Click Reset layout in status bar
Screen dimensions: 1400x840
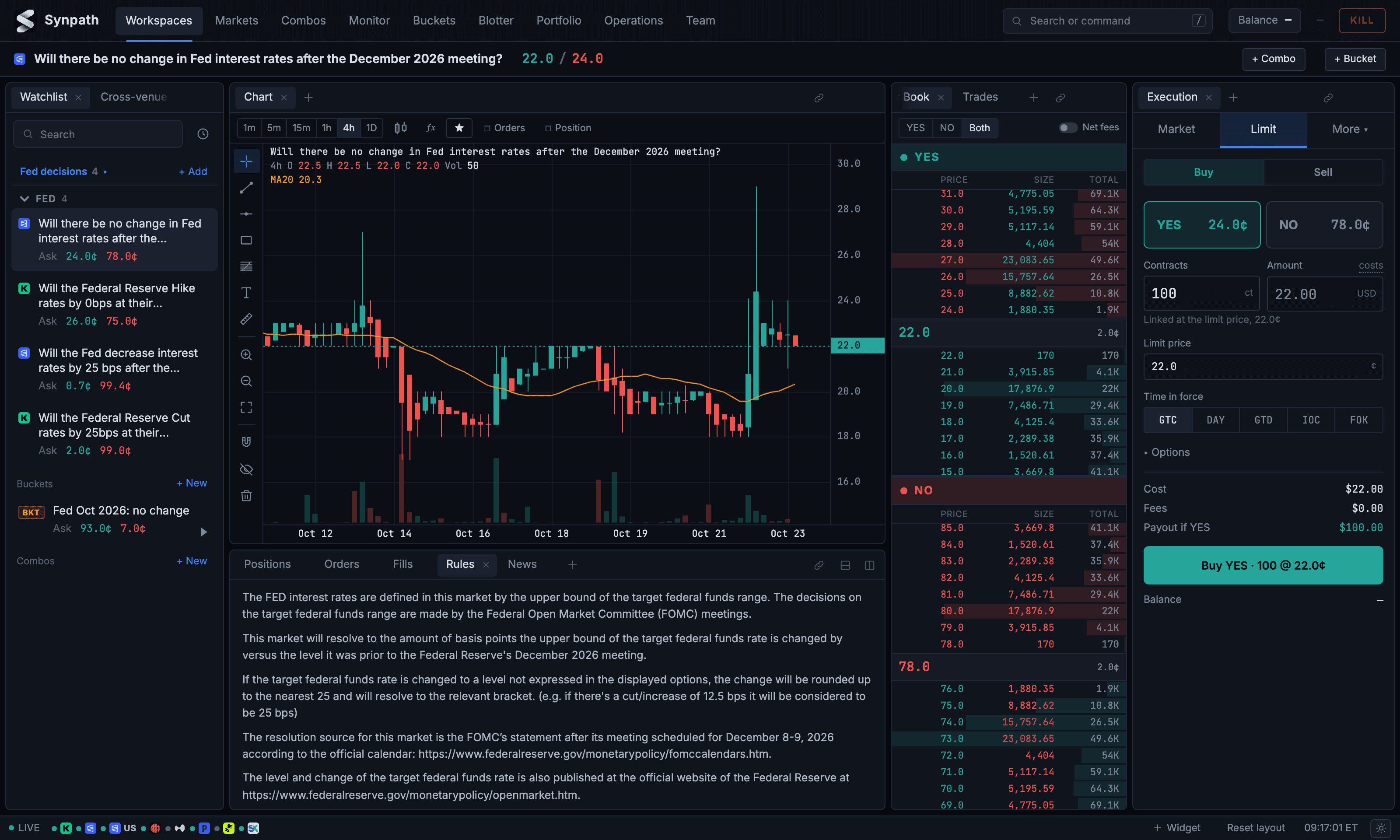(x=1255, y=828)
